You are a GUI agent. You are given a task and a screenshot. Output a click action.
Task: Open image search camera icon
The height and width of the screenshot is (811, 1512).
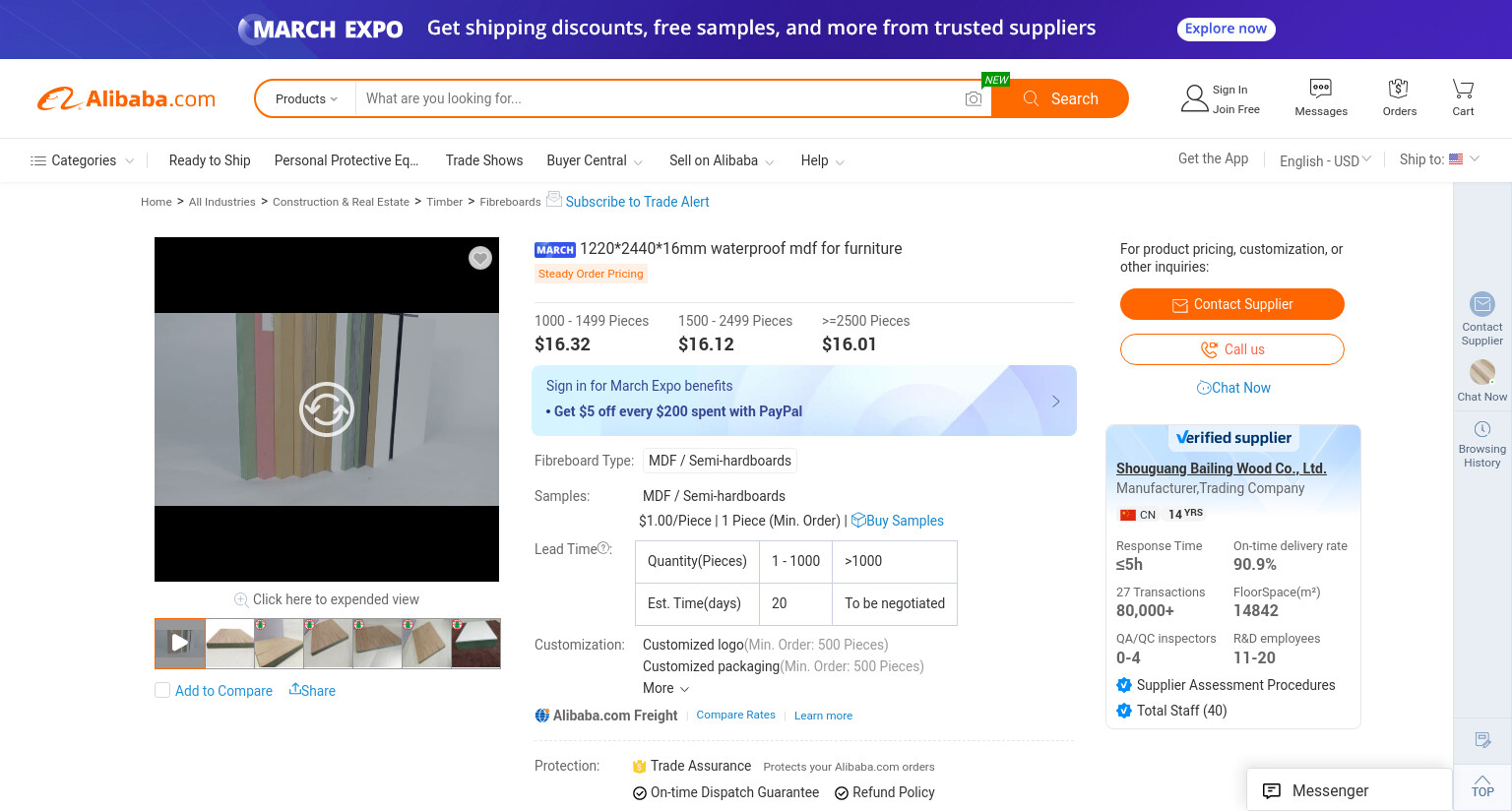coord(973,98)
